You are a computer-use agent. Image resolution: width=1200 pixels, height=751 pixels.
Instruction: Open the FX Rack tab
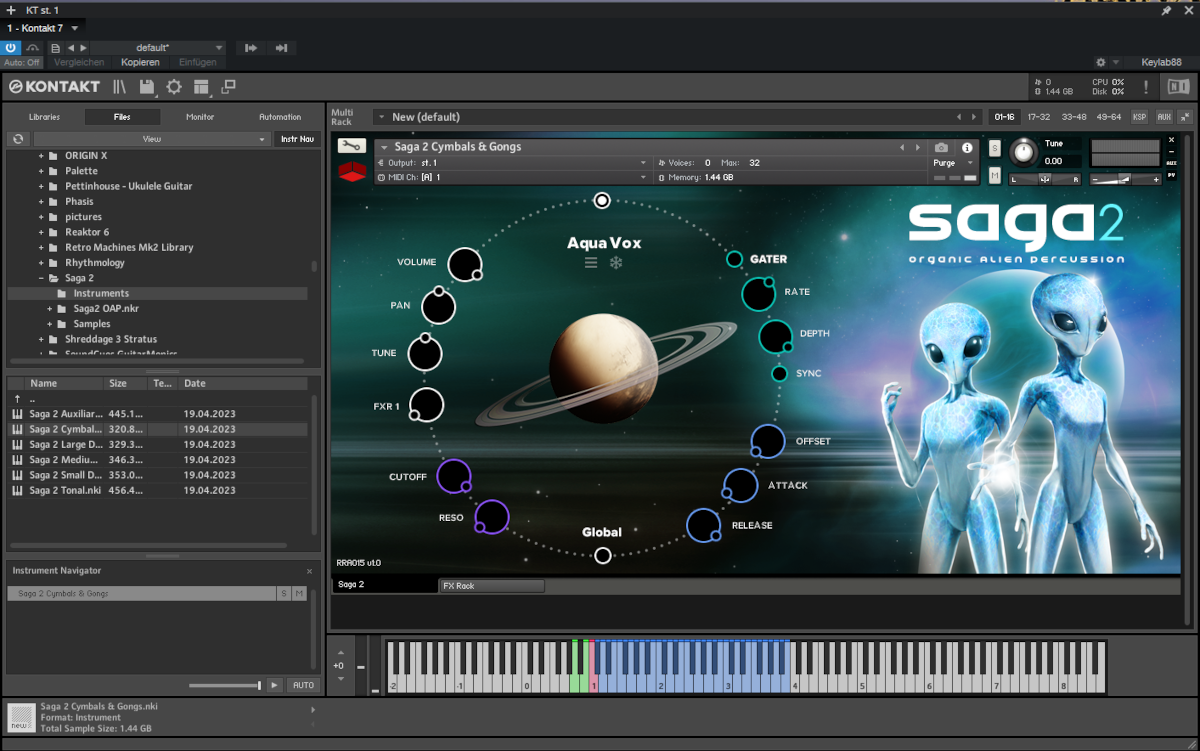tap(491, 585)
